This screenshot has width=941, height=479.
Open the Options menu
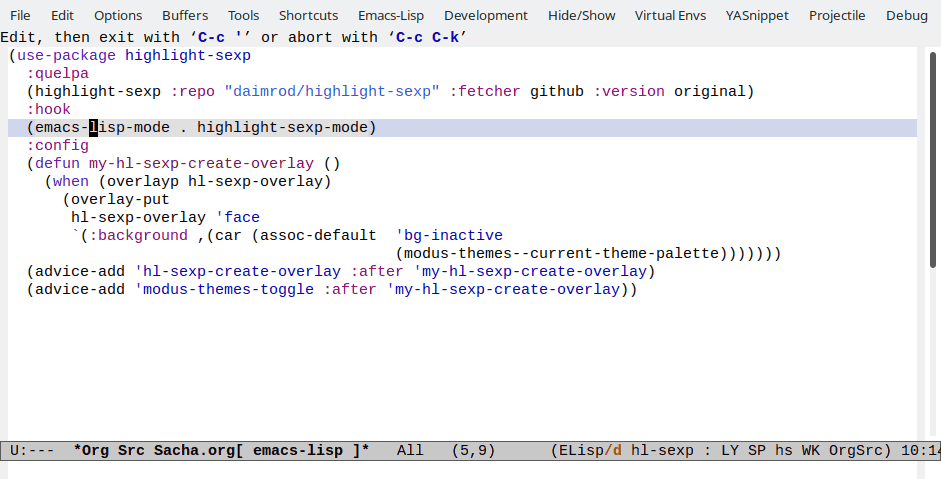click(x=118, y=15)
